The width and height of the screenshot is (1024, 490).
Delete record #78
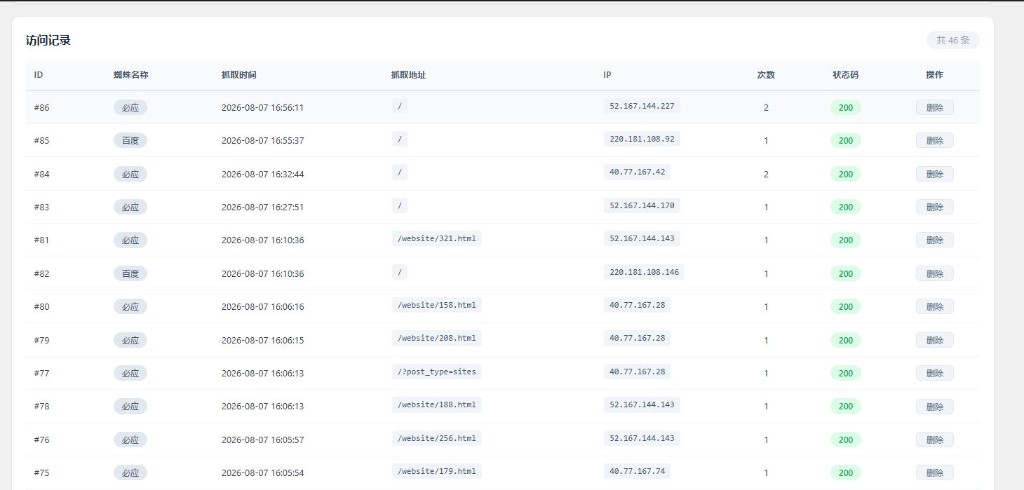(934, 406)
